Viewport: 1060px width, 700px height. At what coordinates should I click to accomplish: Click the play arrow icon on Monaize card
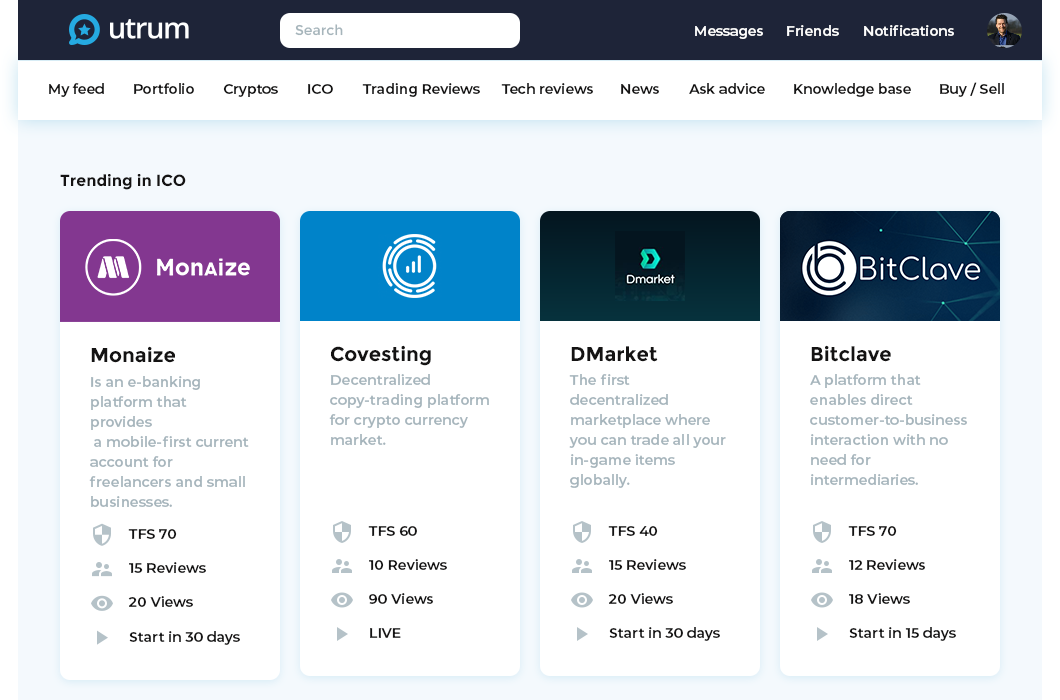pos(102,637)
